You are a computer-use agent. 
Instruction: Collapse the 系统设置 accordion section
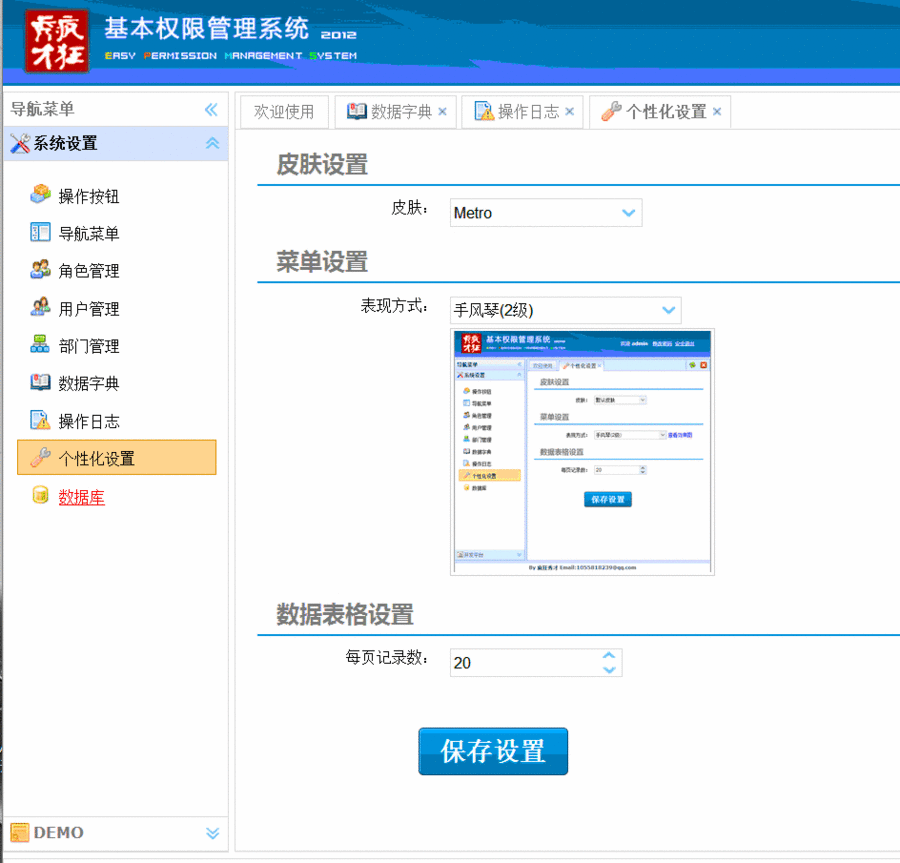click(212, 143)
